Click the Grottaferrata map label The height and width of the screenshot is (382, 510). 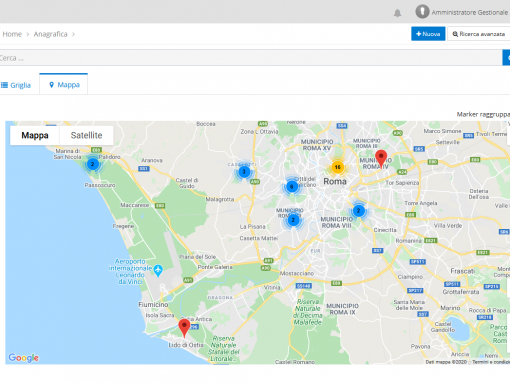(461, 292)
